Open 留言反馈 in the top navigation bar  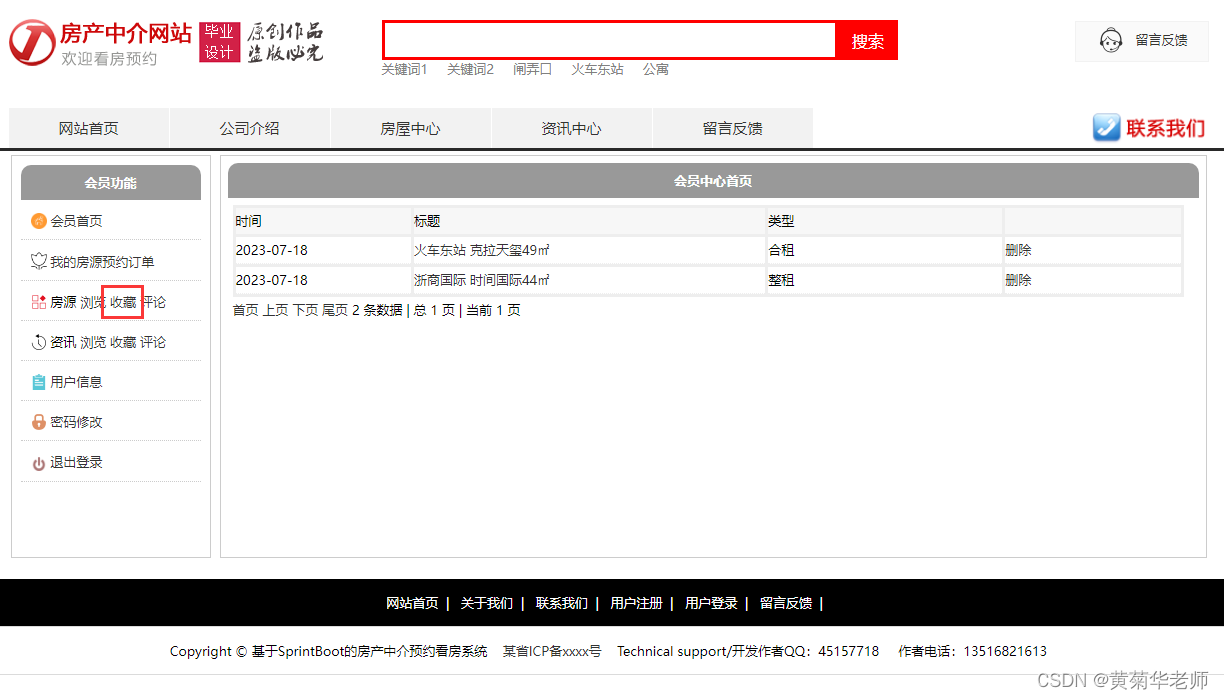(x=733, y=128)
